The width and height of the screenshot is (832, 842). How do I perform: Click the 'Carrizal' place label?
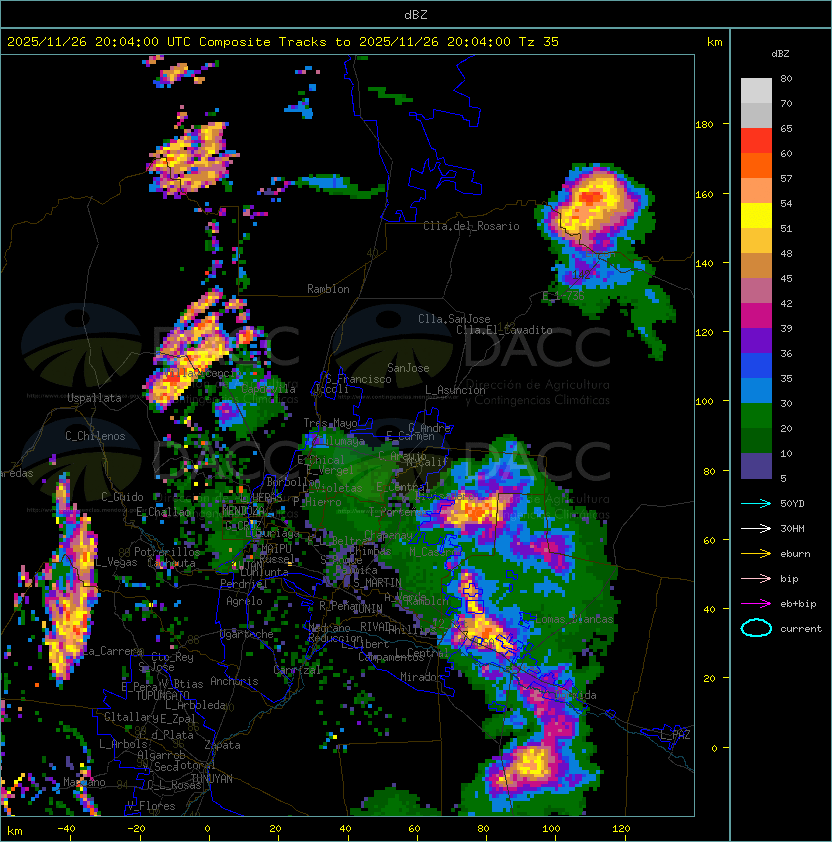[297, 670]
